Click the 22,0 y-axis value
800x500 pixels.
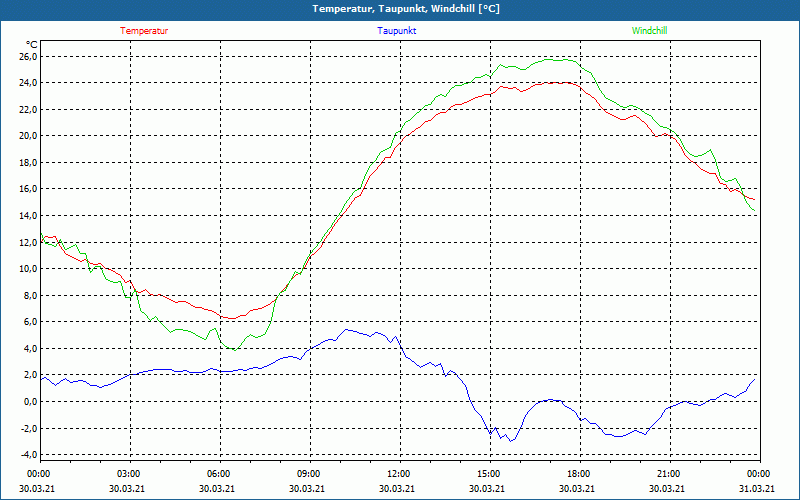point(28,109)
